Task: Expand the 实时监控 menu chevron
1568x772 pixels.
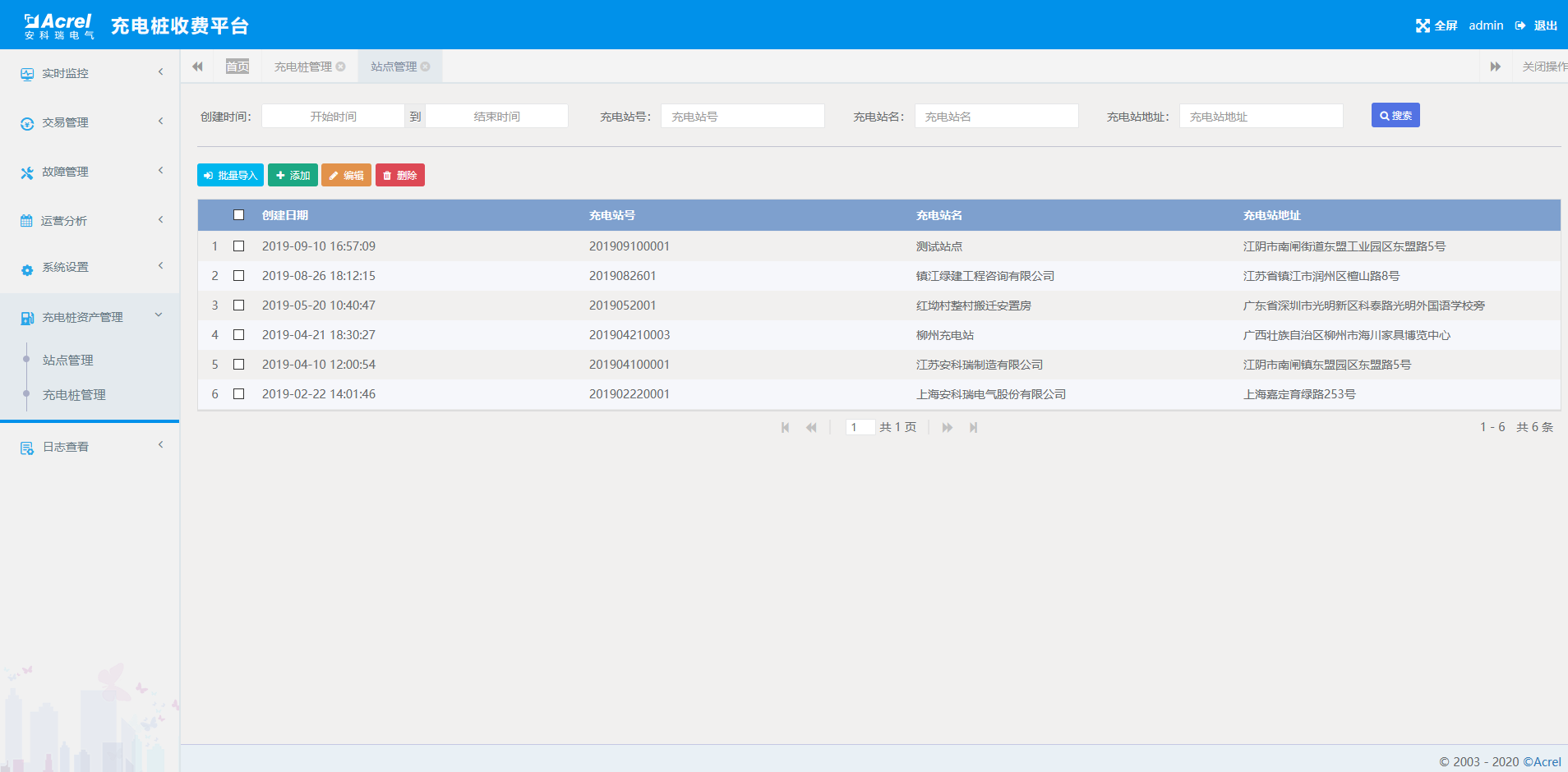Action: [160, 72]
